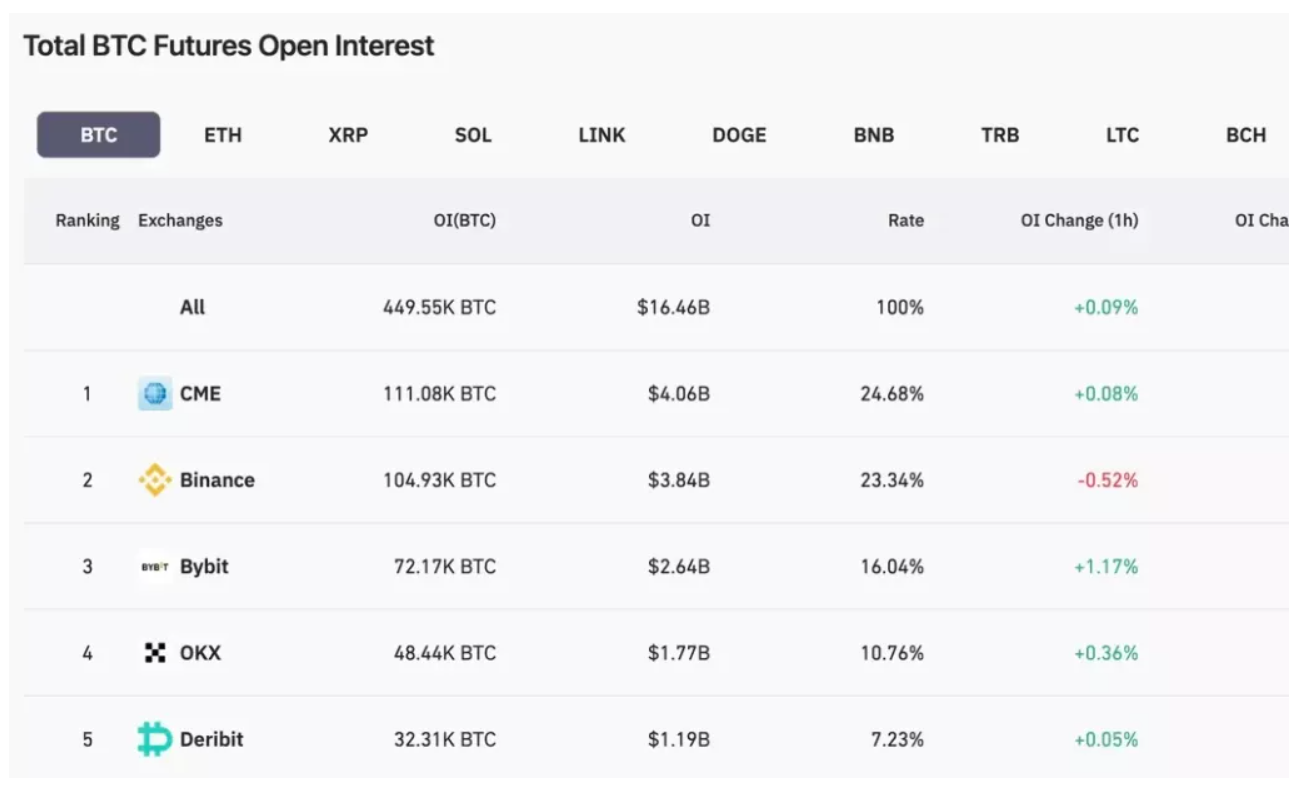
Task: Click the CME exchange logo icon
Action: [x=155, y=394]
